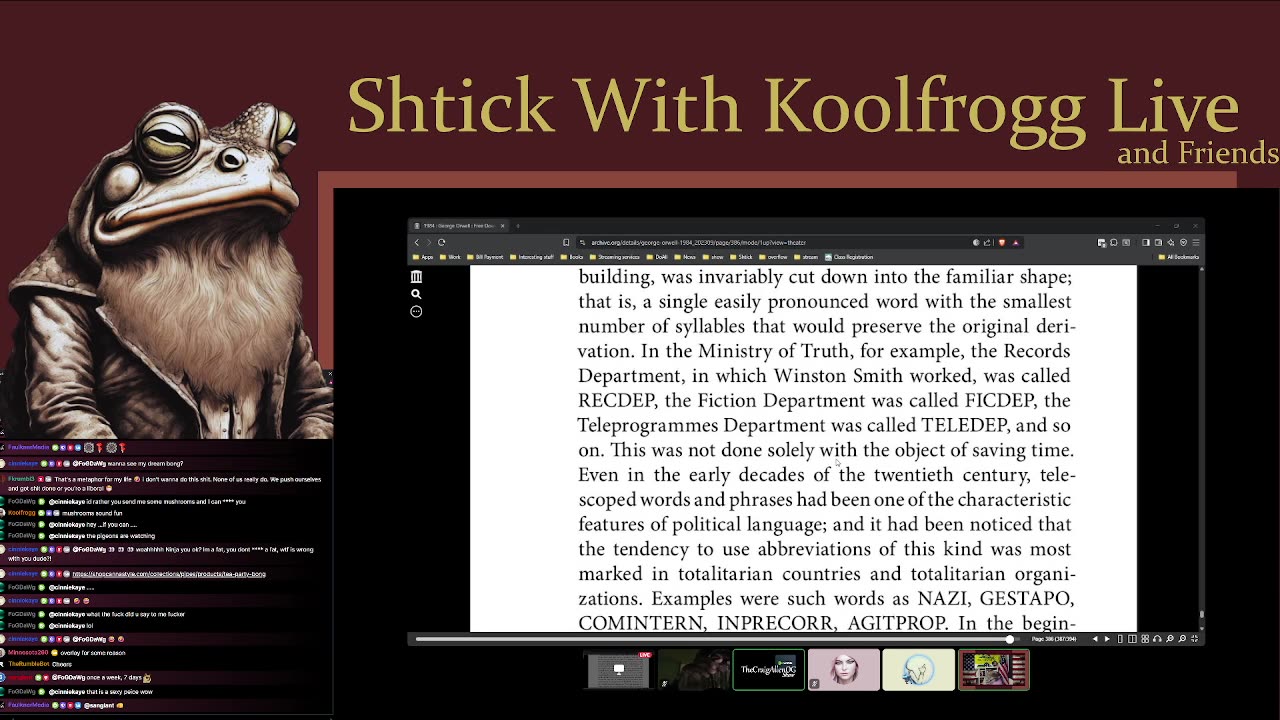Image resolution: width=1280 pixels, height=720 pixels.
Task: Click 'the pigeons are watching' chat message
Action: (119, 536)
